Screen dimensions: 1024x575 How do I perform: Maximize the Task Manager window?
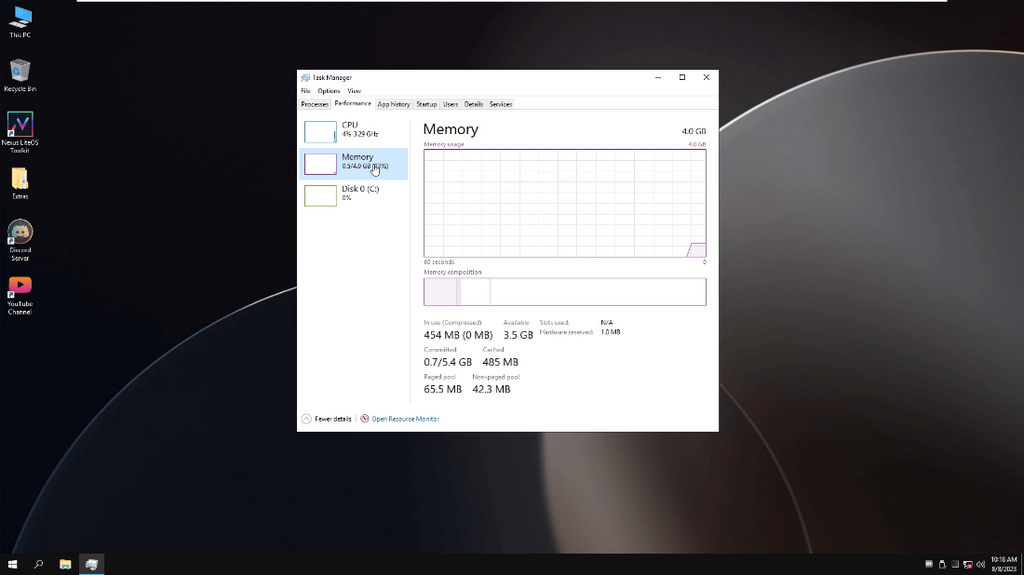682,77
